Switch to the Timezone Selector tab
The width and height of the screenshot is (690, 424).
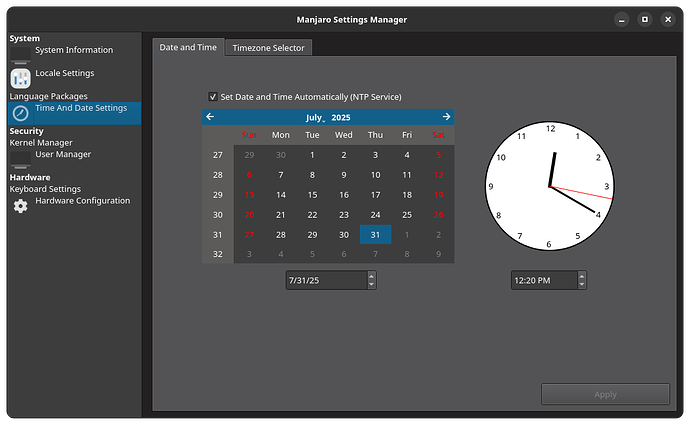click(268, 48)
